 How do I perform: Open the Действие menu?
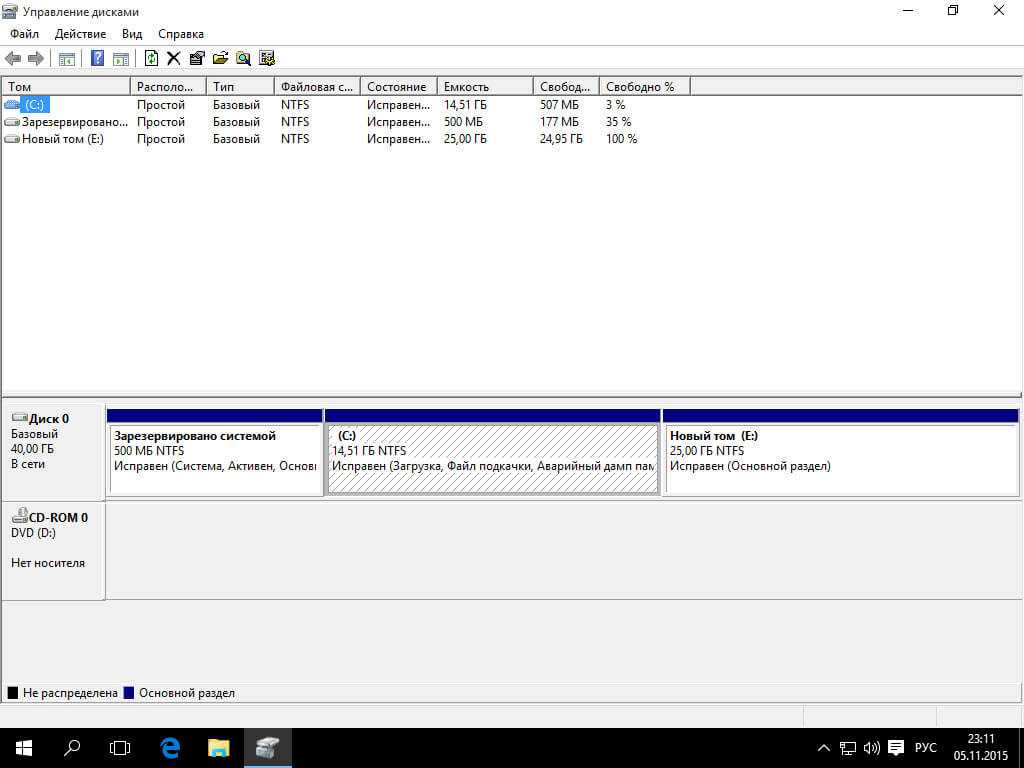tap(80, 34)
